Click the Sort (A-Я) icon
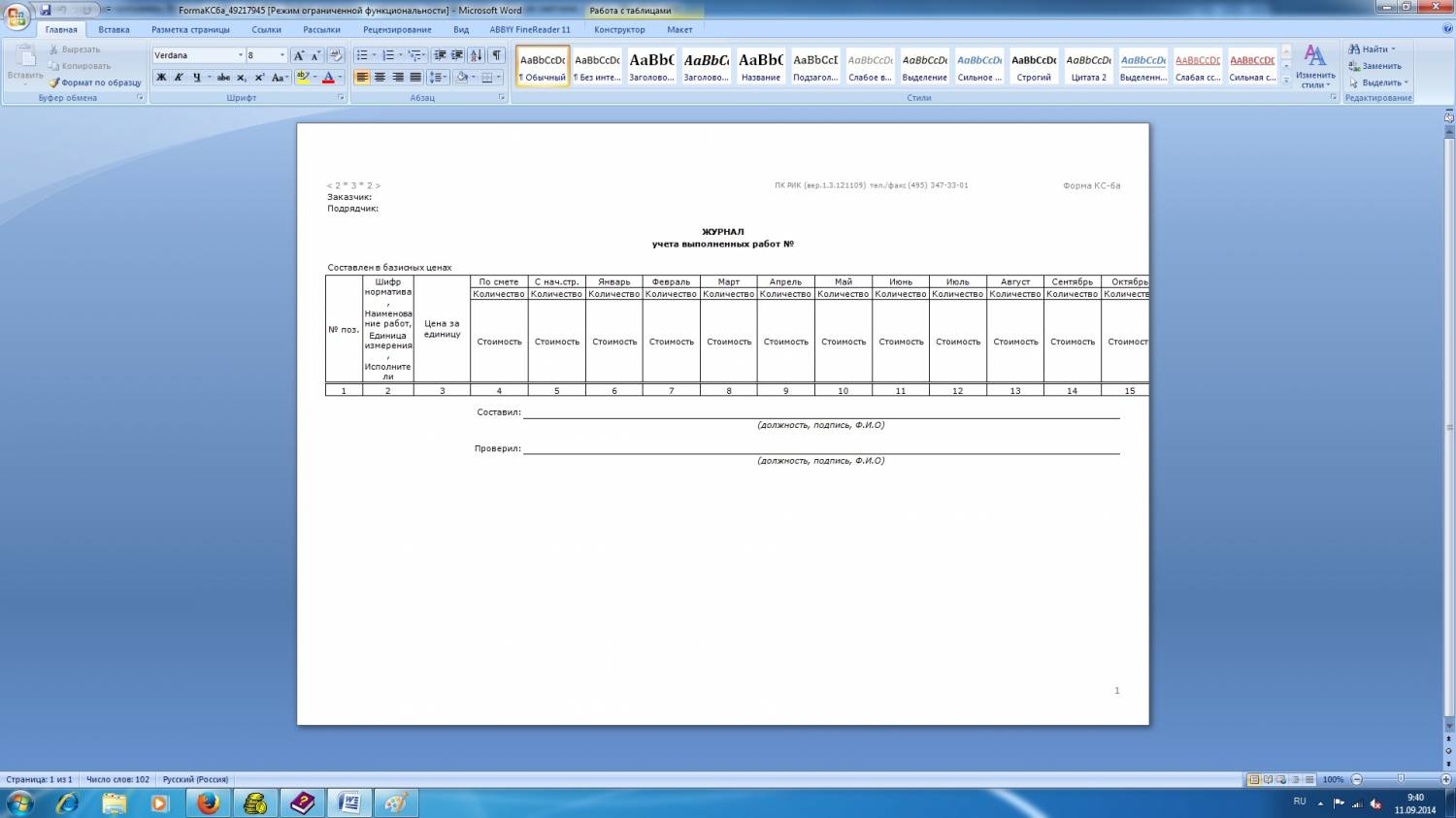This screenshot has width=1456, height=818. point(477,55)
